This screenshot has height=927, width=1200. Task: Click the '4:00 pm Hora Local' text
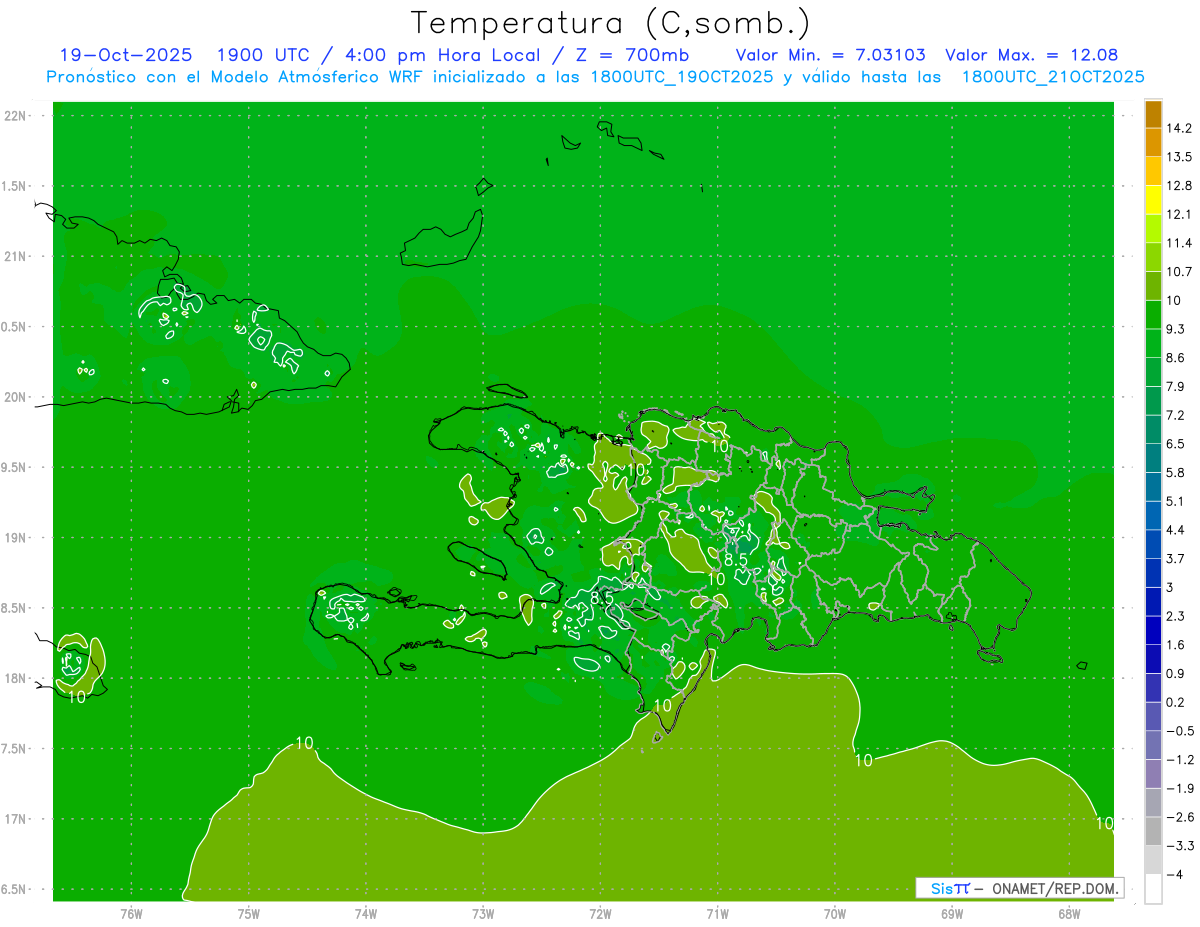pos(463,55)
